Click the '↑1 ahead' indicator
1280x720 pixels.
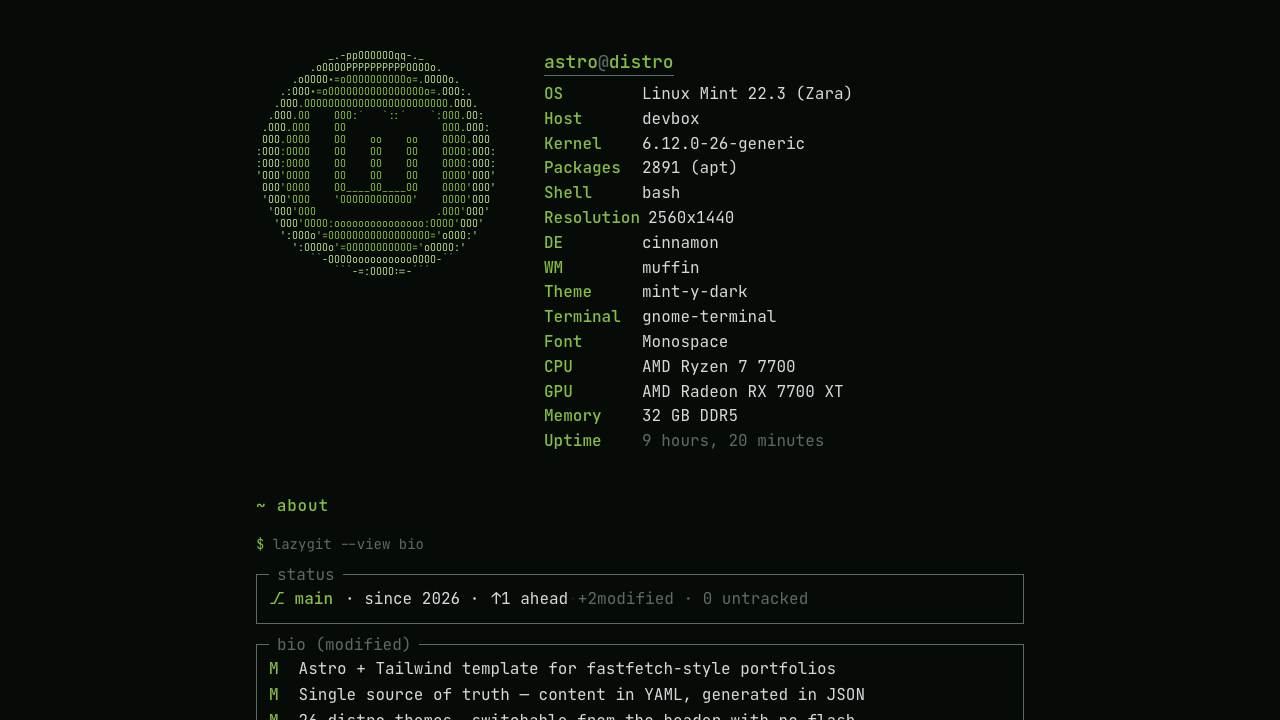tap(529, 599)
